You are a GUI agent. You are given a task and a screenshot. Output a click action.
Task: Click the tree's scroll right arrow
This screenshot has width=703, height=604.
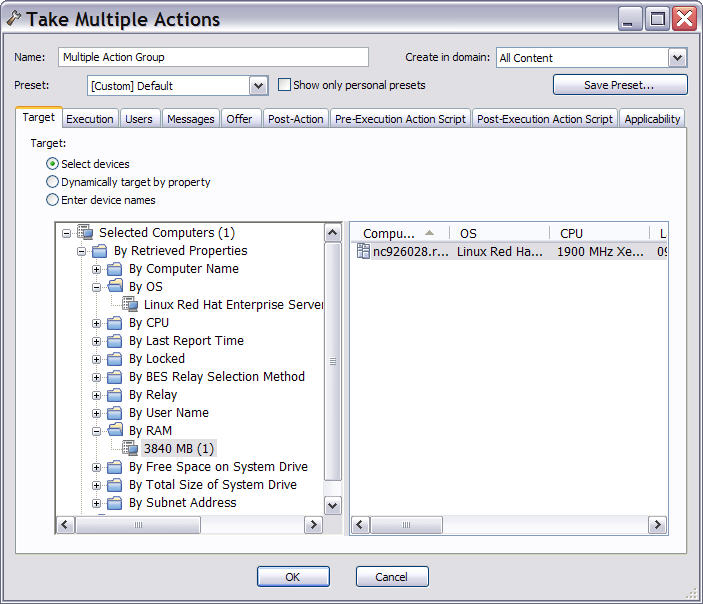[x=313, y=525]
